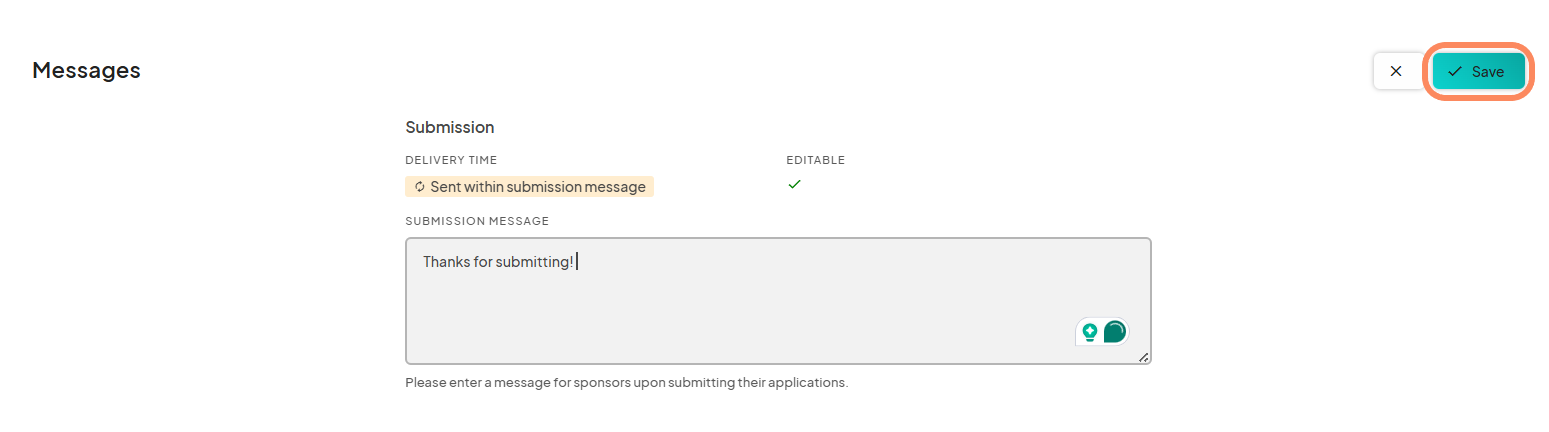1549x432 pixels.
Task: Click the textarea resize handle corner
Action: click(1143, 357)
